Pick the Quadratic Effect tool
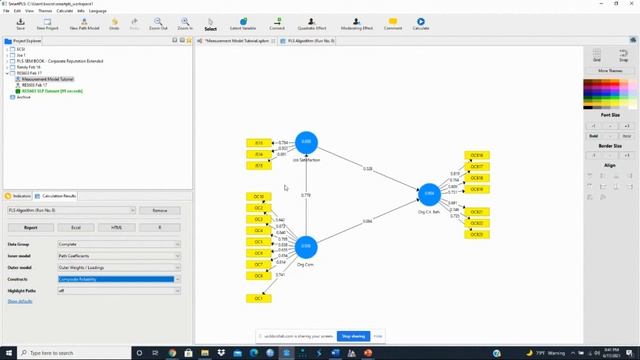The image size is (640, 360). coord(311,24)
